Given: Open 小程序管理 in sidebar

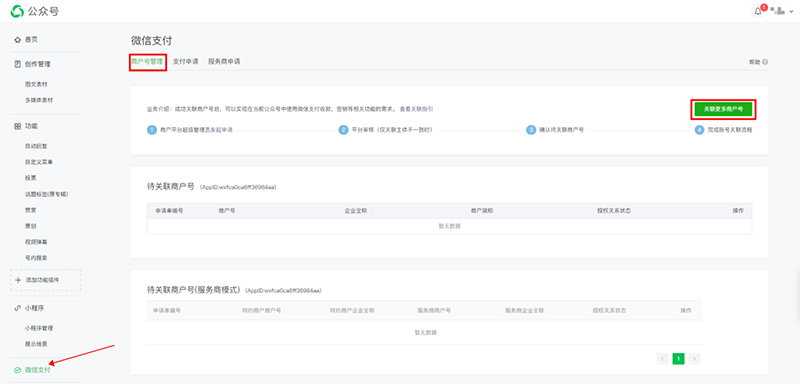Looking at the screenshot, I should click(39, 328).
